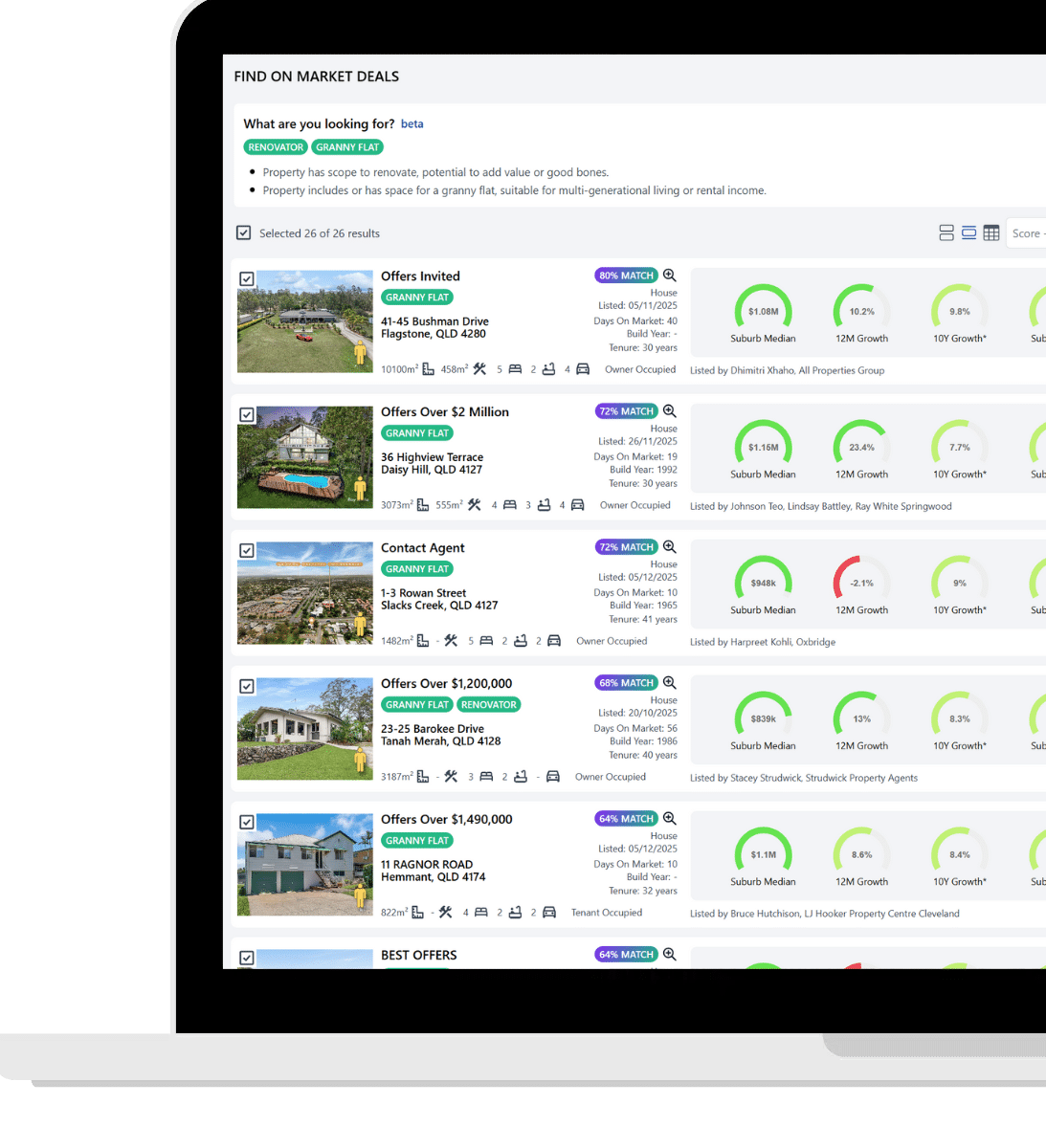Click the 72% MATCH badge for Daisy Hill

click(x=626, y=411)
